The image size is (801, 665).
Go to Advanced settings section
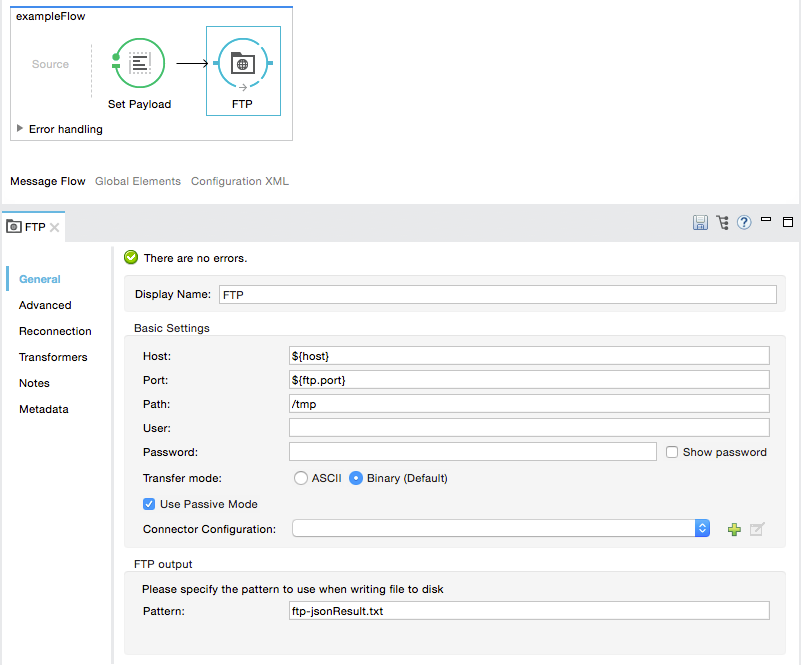45,305
